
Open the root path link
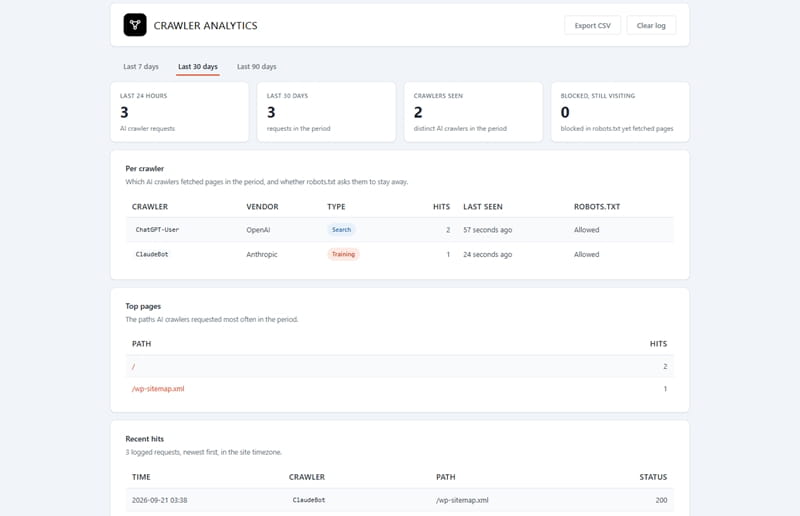(133, 366)
